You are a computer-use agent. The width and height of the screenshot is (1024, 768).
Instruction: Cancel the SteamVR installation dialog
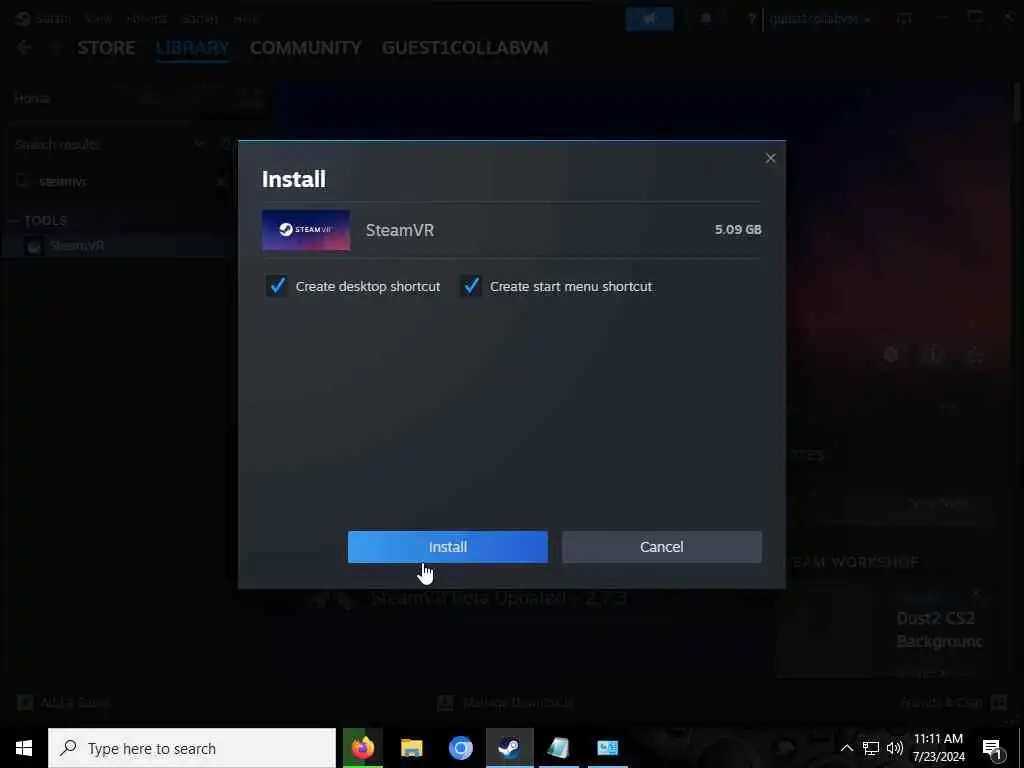click(x=662, y=547)
